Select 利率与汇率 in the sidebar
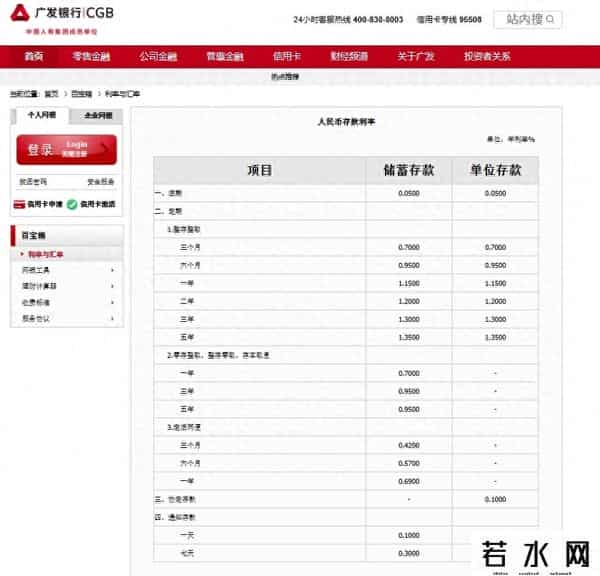The image size is (600, 576). click(46, 254)
